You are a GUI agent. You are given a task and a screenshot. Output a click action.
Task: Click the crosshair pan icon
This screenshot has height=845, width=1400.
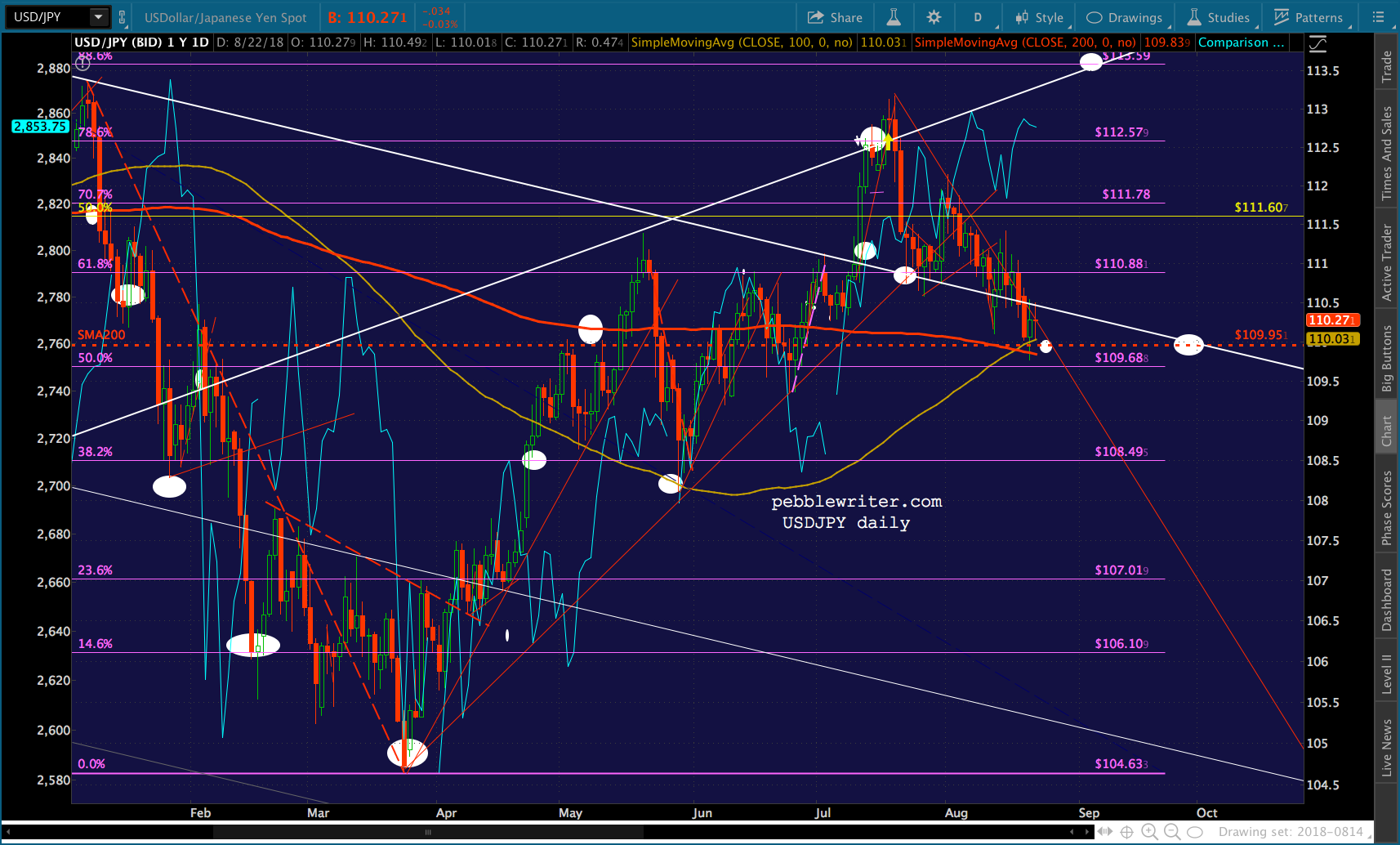(1127, 832)
